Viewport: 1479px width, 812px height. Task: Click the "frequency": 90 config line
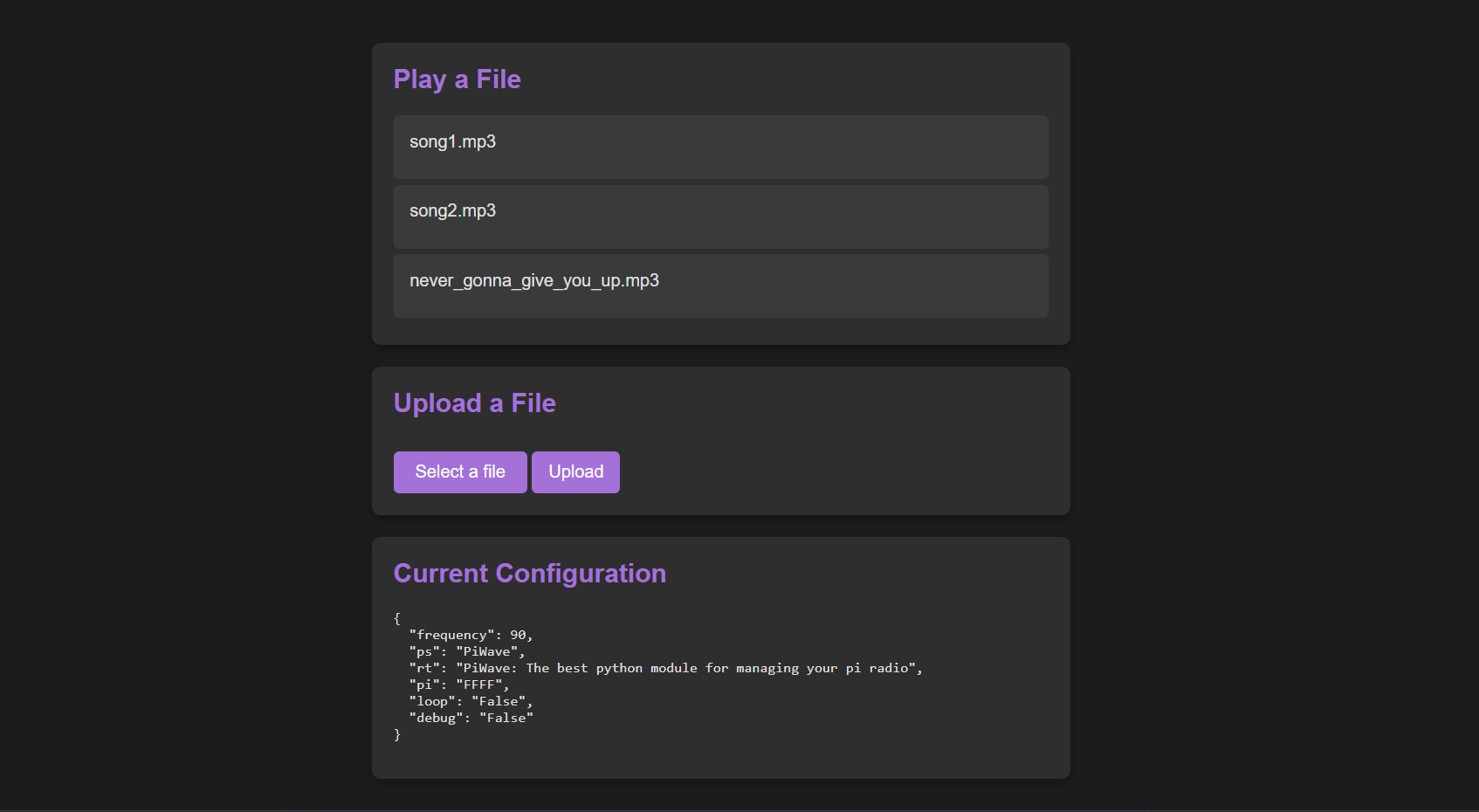471,635
